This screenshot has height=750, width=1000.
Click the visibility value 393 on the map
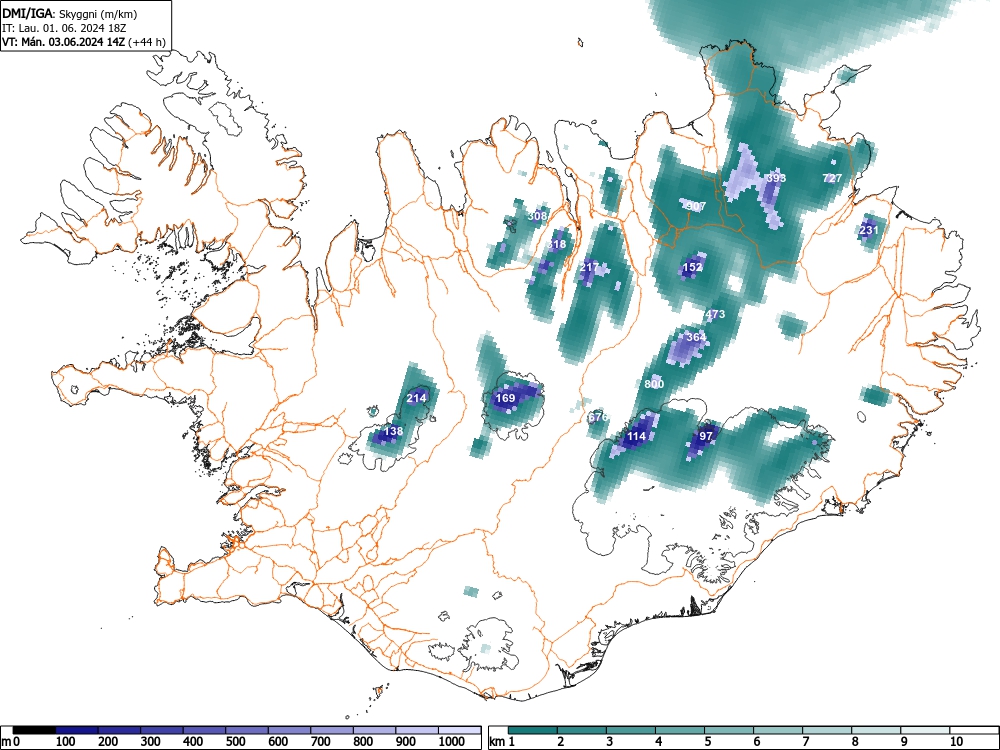776,178
